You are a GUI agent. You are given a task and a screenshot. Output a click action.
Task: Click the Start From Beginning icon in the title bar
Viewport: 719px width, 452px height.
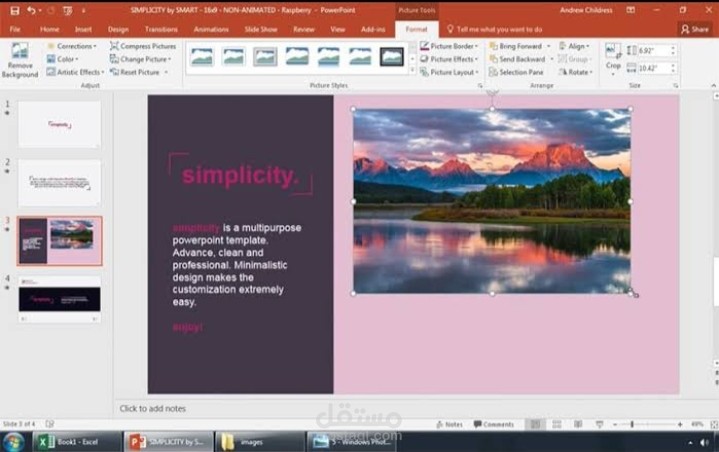[x=67, y=10]
